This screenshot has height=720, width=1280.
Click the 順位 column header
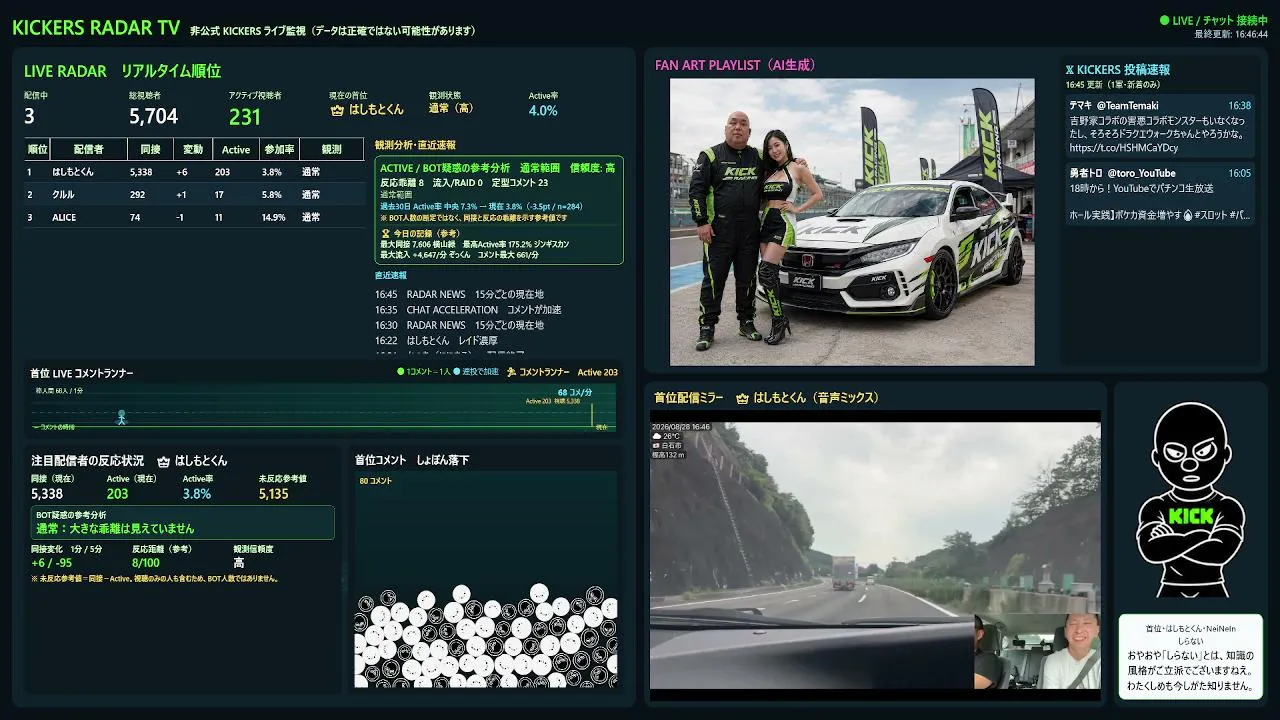37,149
